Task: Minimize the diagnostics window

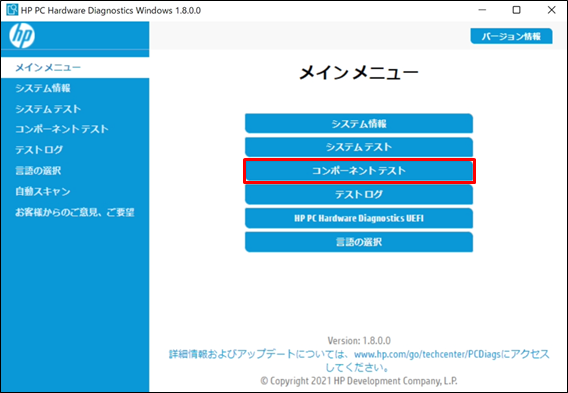Action: pos(482,10)
